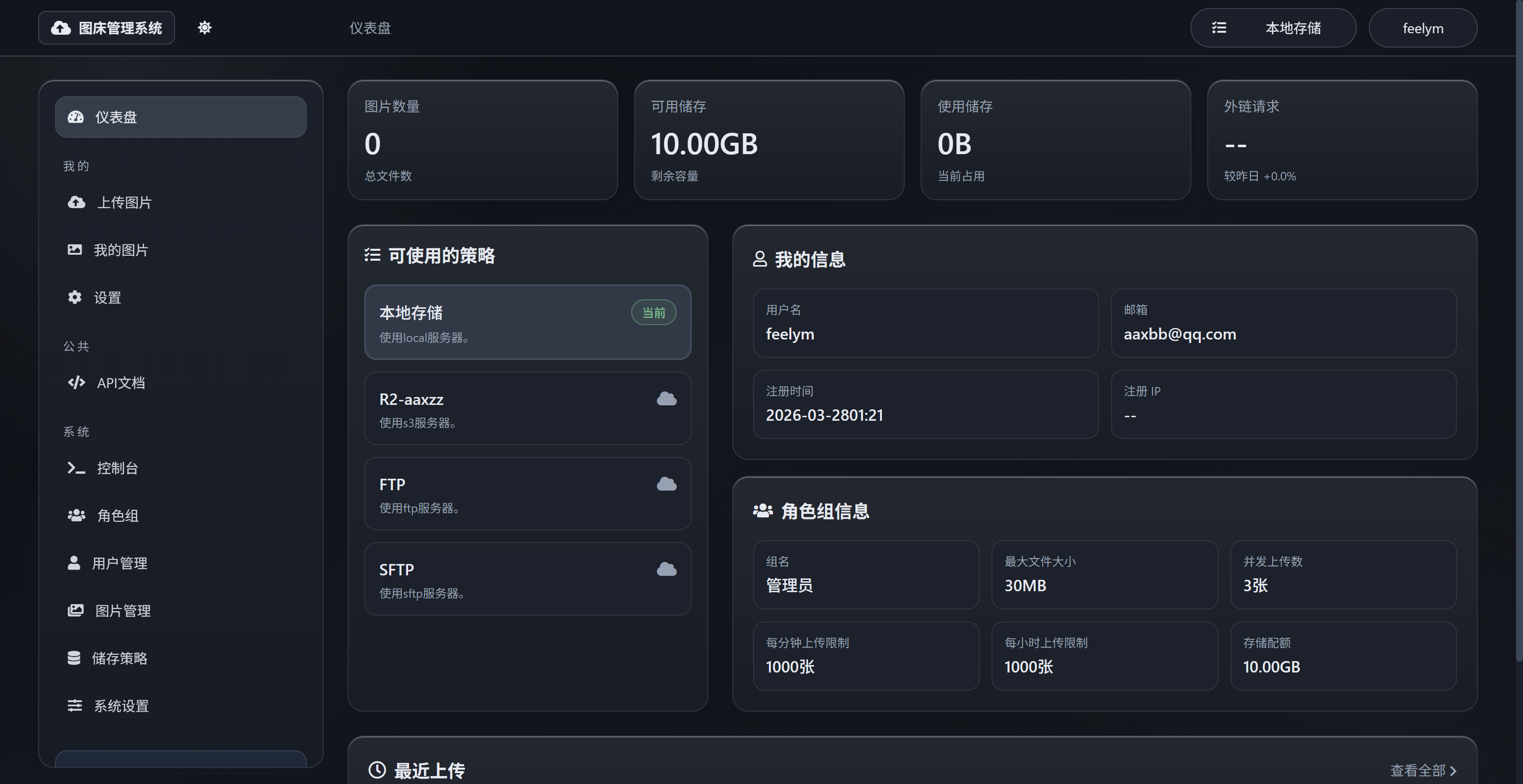
Task: Open the feelym user menu
Action: point(1422,27)
